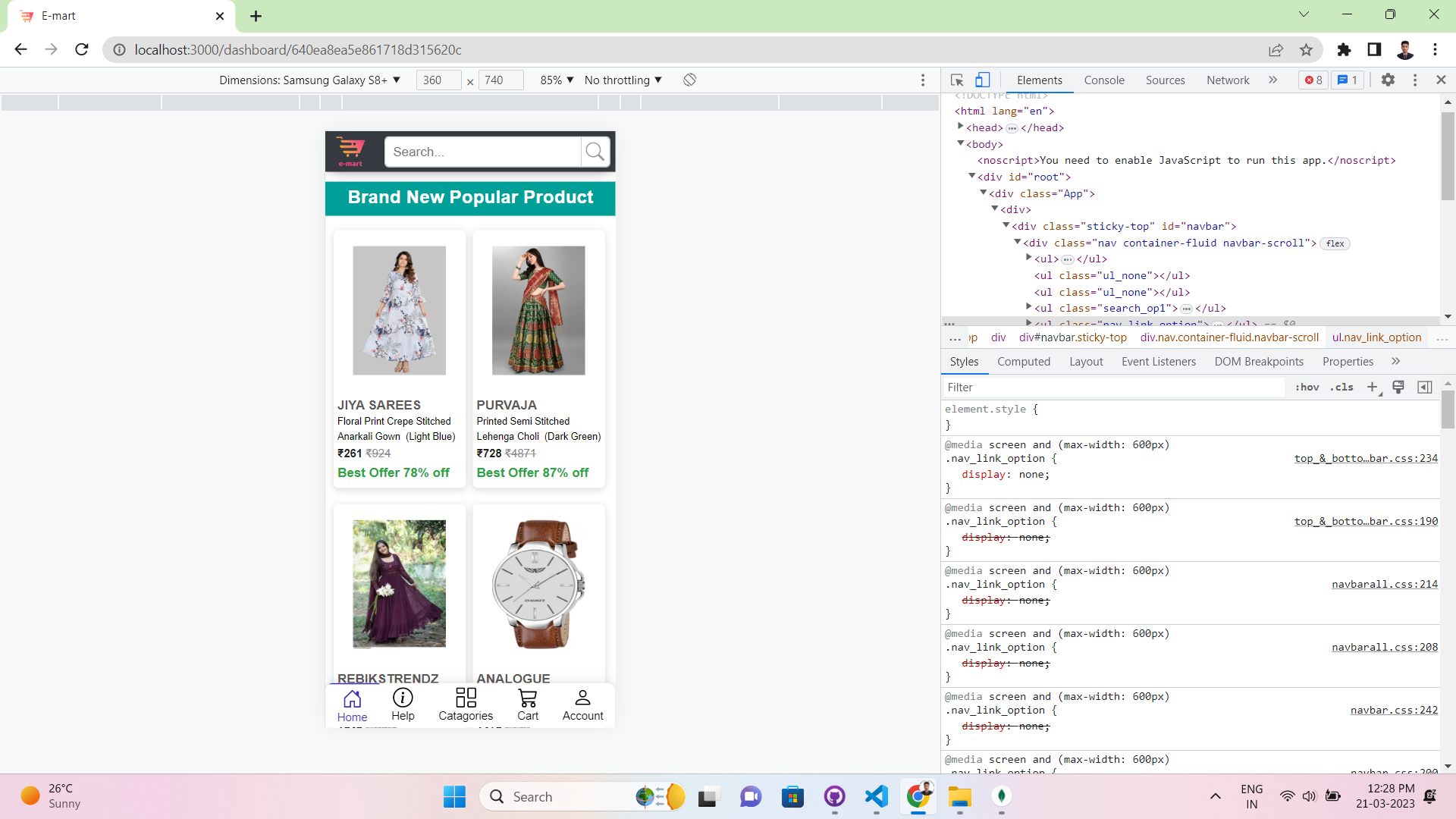This screenshot has height=819, width=1456.
Task: Open DevTools settings gear
Action: 1389,80
